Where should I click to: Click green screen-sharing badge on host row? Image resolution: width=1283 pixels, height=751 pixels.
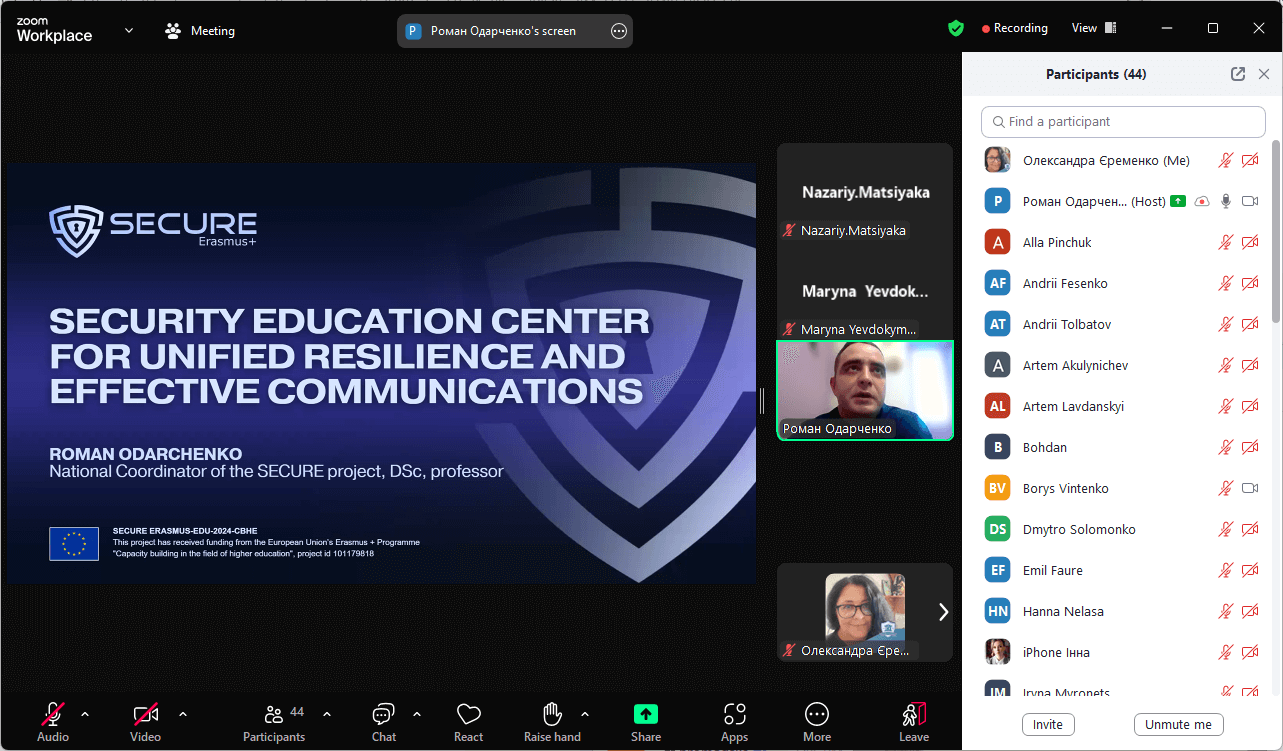(x=1178, y=201)
